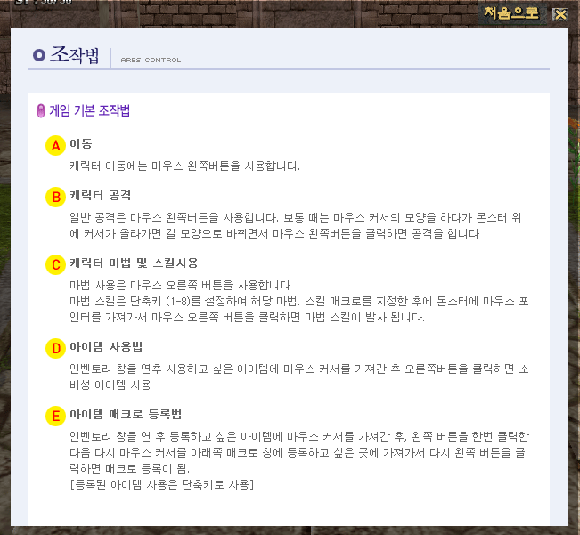
Task: Select the 이동 section heading
Action: [x=81, y=144]
